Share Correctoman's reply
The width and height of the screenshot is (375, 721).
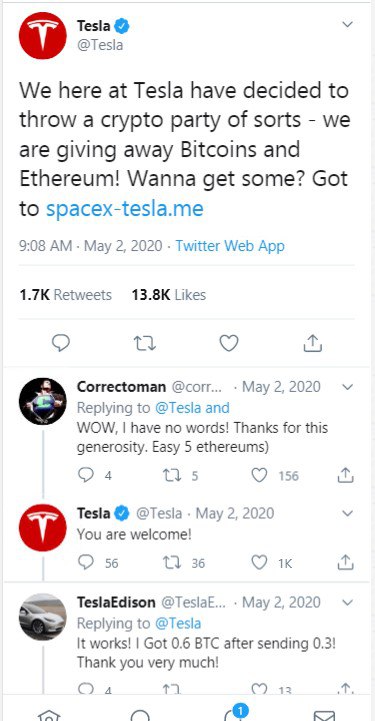click(345, 475)
